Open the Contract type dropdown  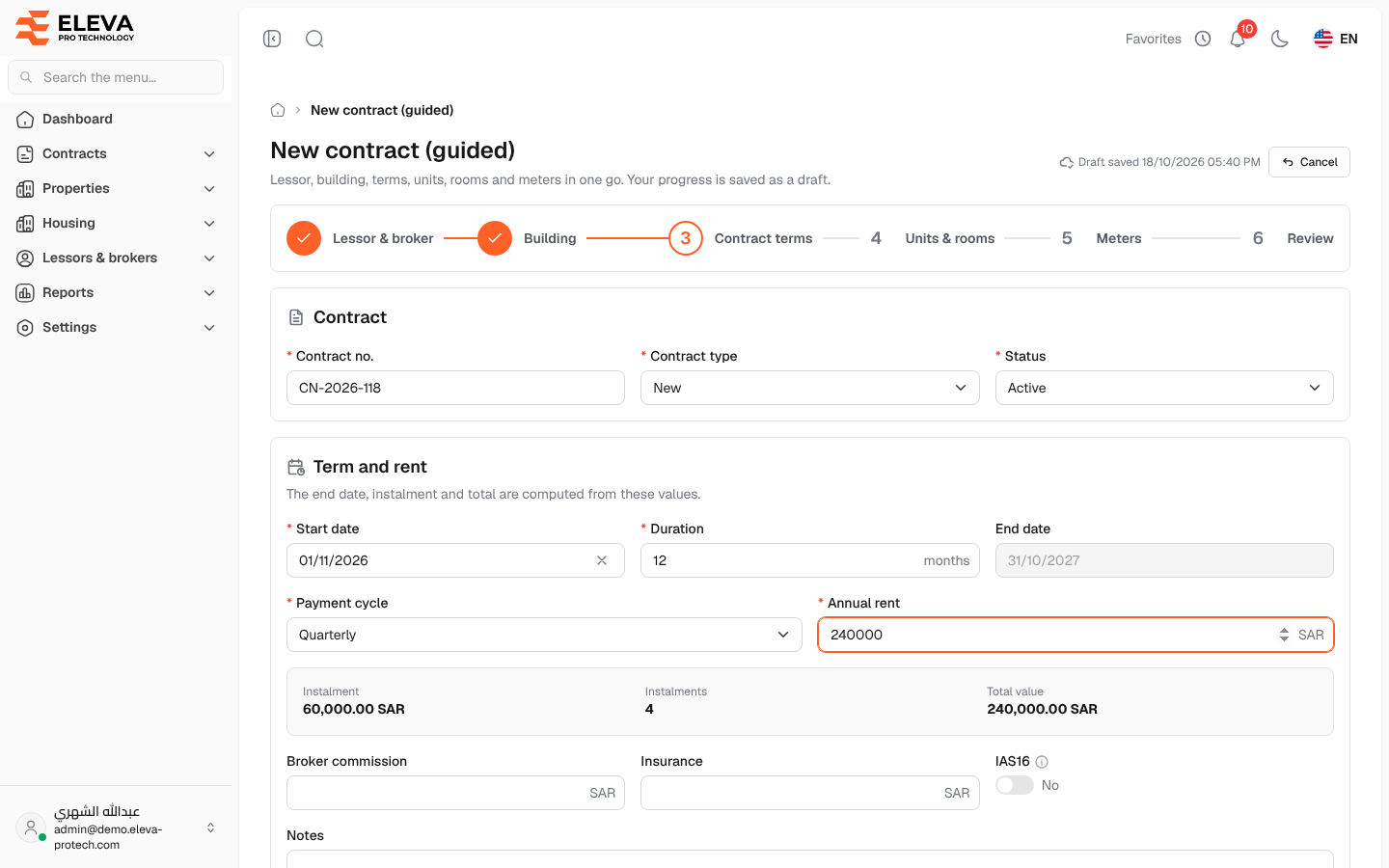tap(810, 388)
